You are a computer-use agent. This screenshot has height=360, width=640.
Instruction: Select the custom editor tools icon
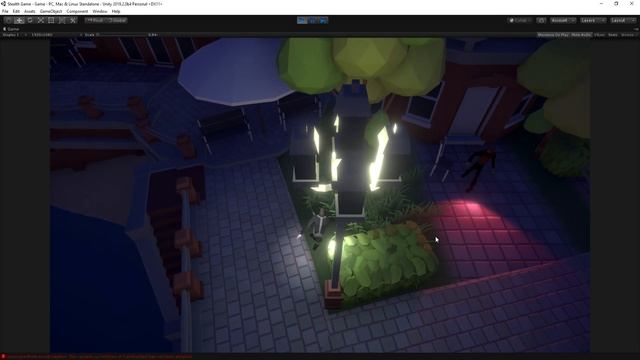click(x=73, y=20)
